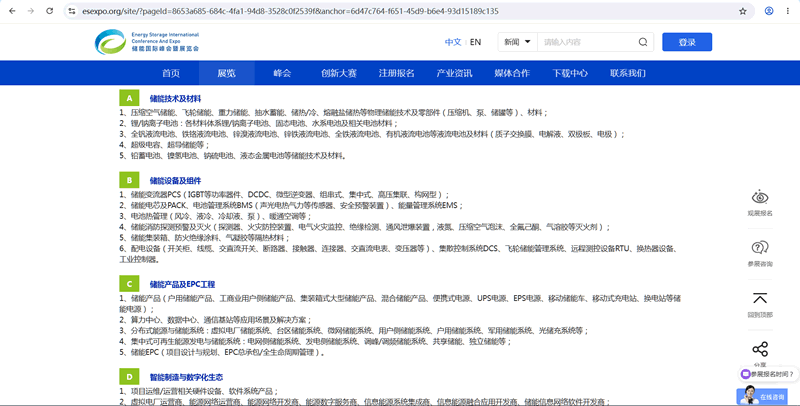The height and width of the screenshot is (406, 800).
Task: Reload the page with refresh icon
Action: pos(49,11)
